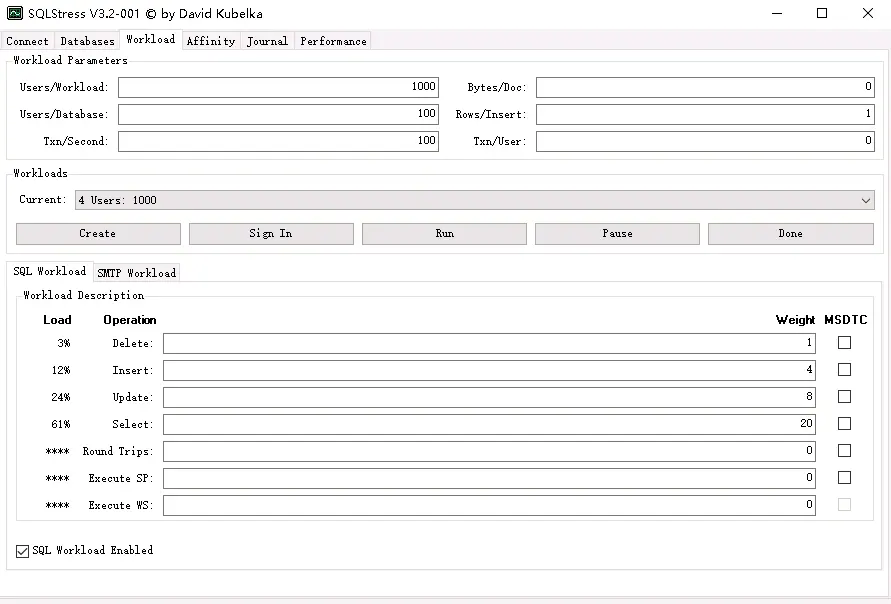Switch to the Databases tab
Viewport: 891px width, 604px height.
[x=87, y=41]
